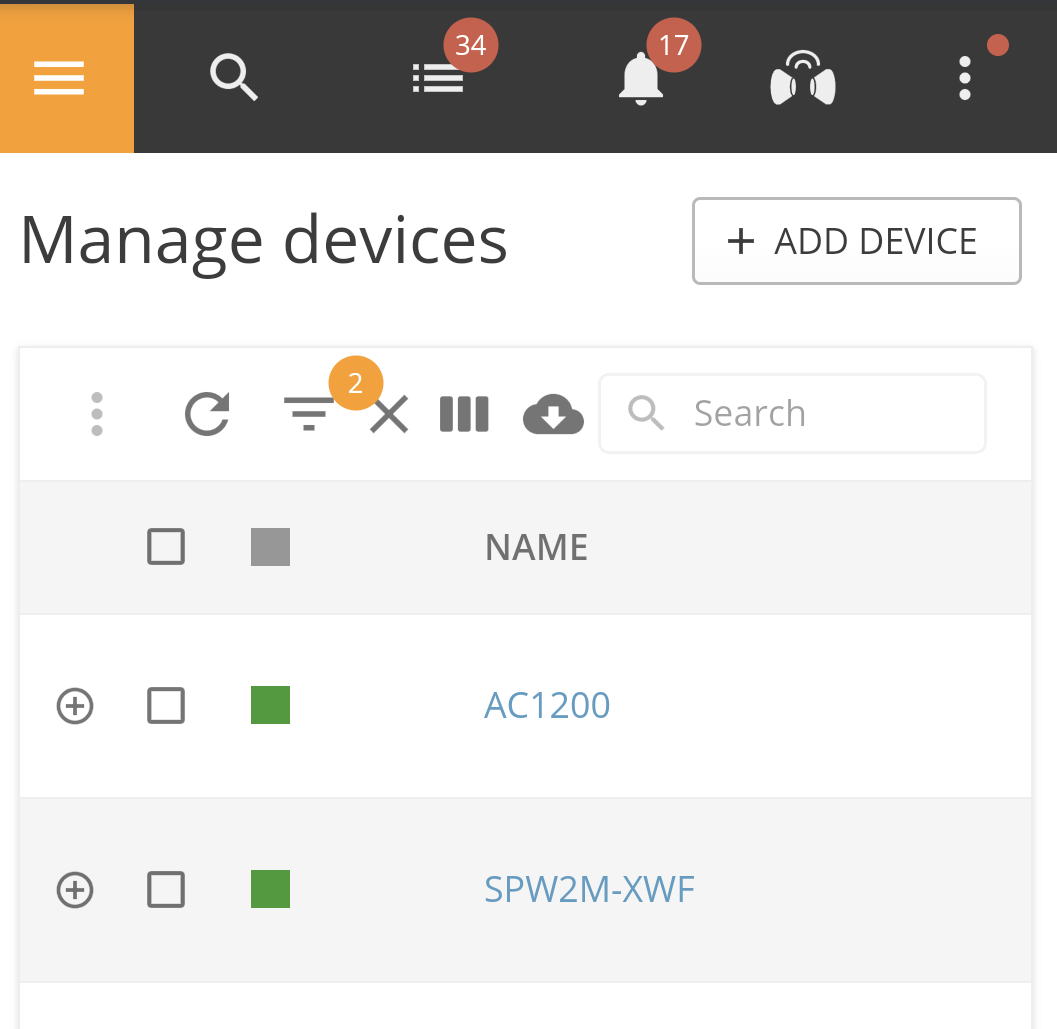This screenshot has height=1029, width=1057.
Task: Check the SPW2M-XWF row checkbox
Action: 166,890
